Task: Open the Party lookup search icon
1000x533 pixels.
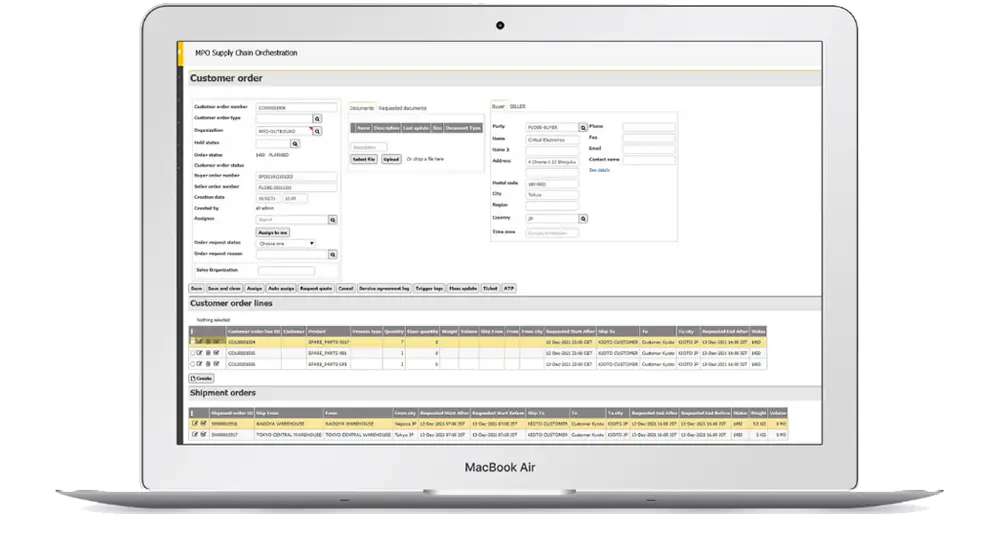Action: (583, 127)
